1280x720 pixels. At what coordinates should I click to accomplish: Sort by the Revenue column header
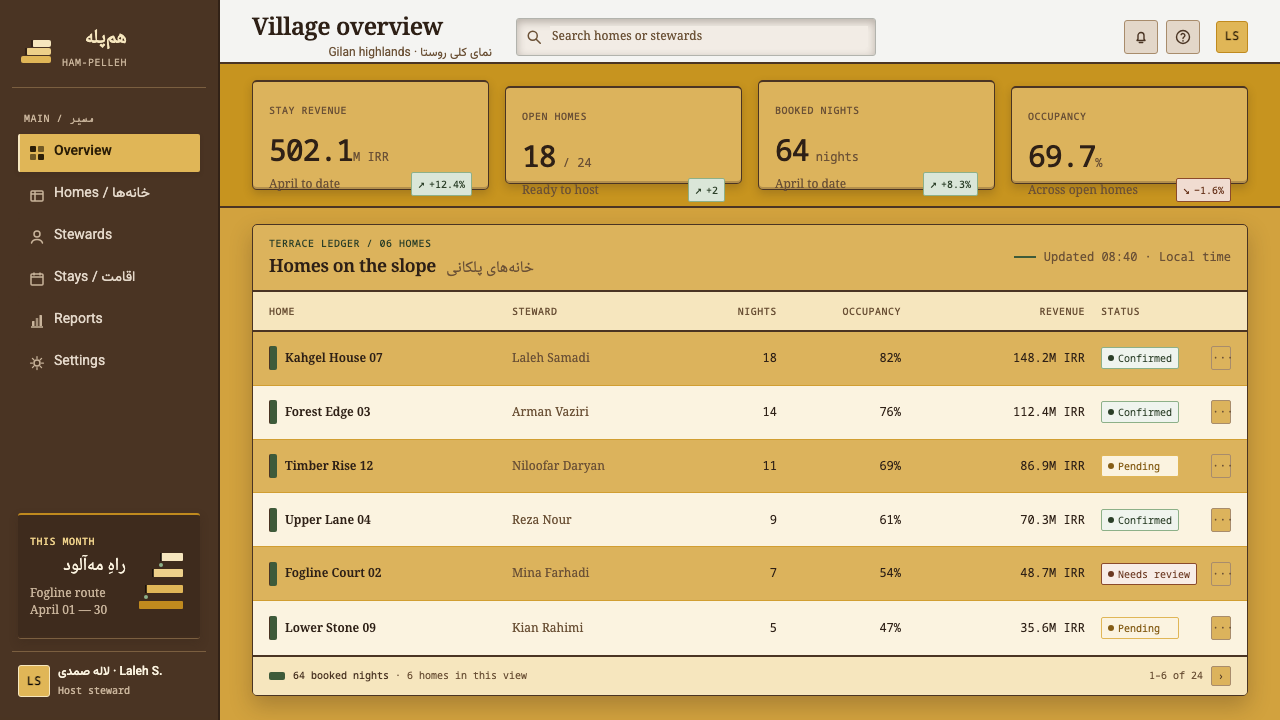(x=1061, y=312)
